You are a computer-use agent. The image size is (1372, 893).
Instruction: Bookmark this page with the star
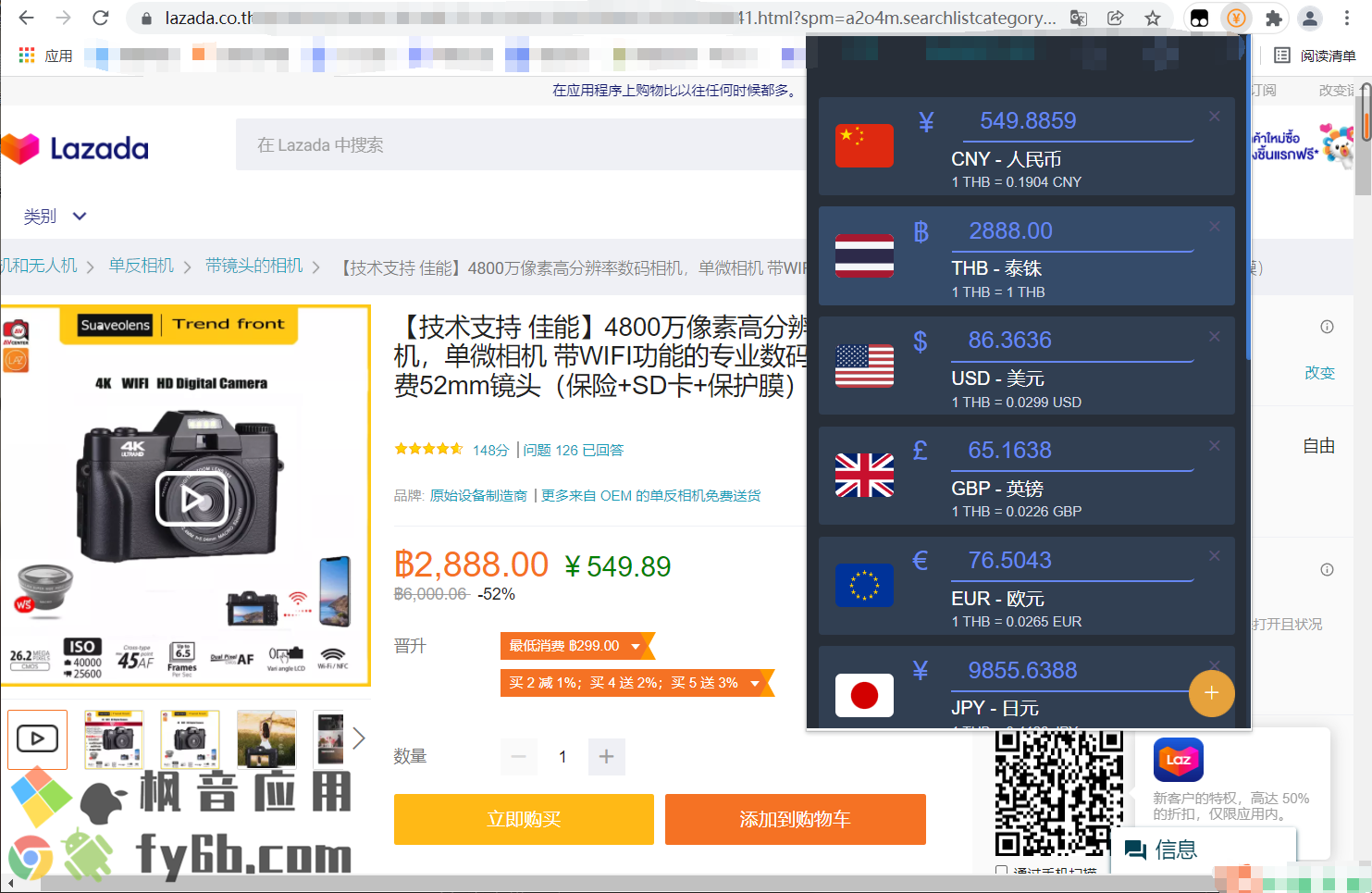click(x=1152, y=18)
